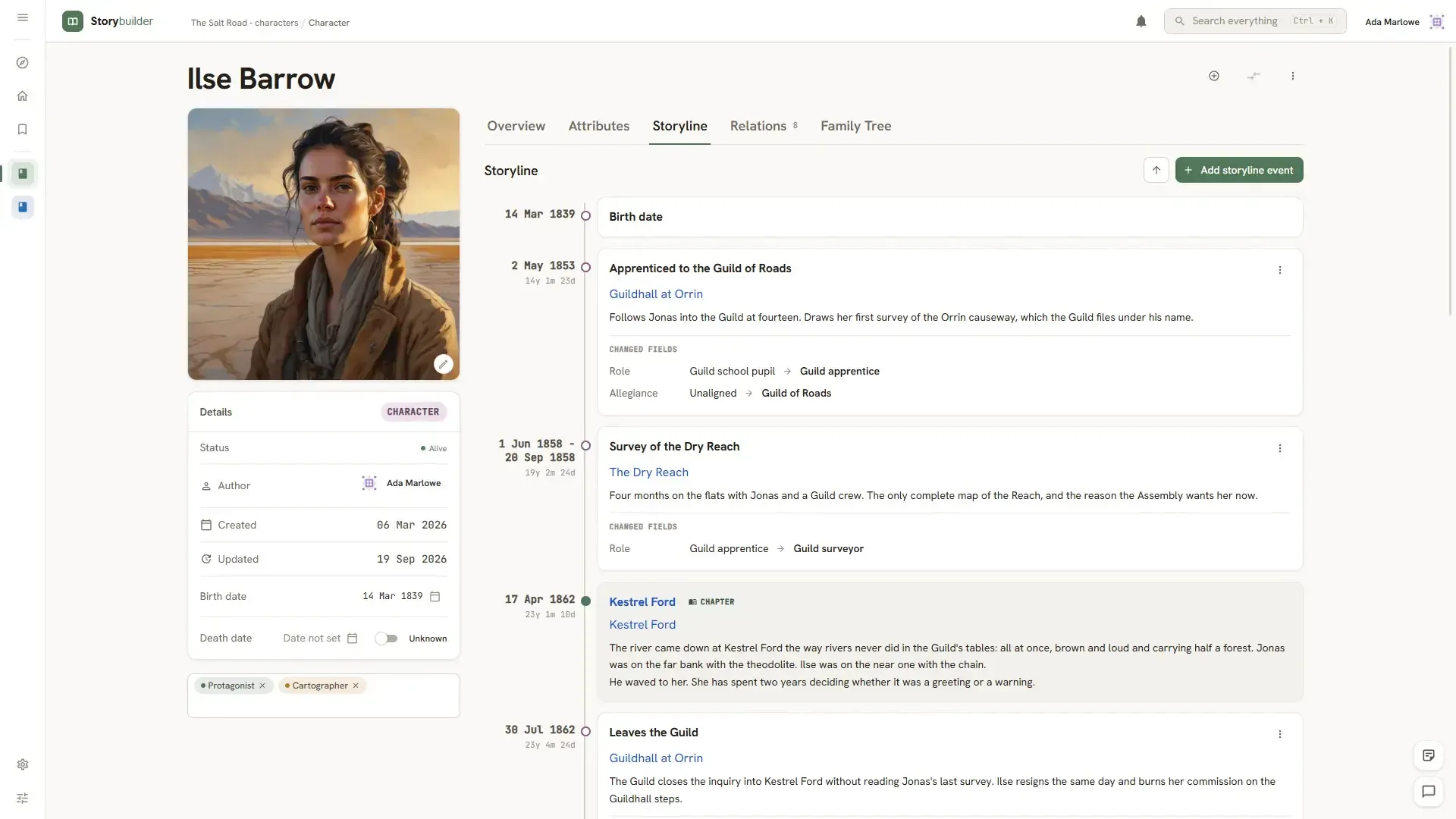Click the Guild of Roads allegiance value

[796, 394]
